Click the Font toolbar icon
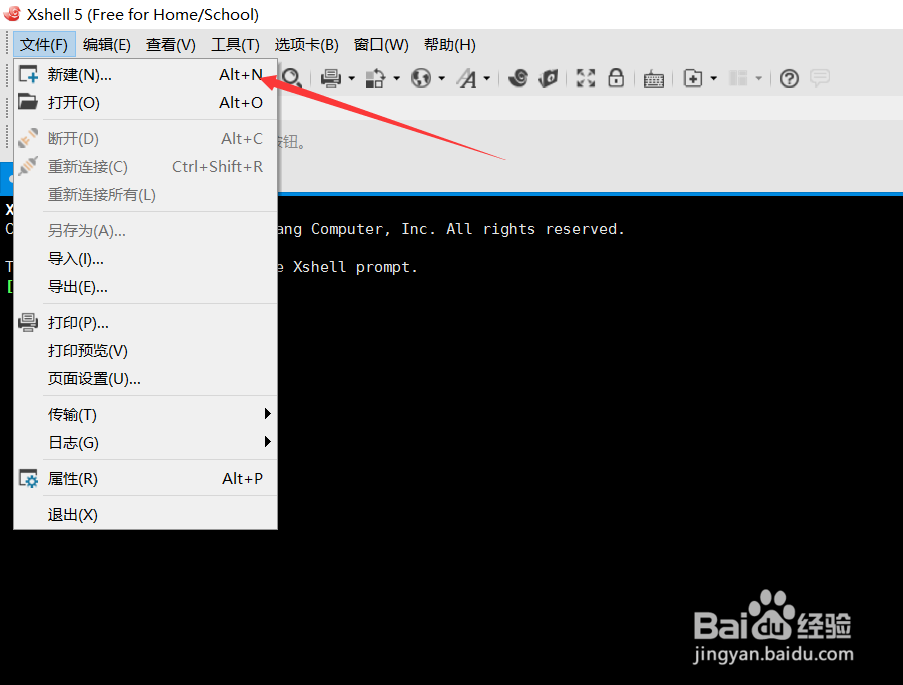 (466, 78)
